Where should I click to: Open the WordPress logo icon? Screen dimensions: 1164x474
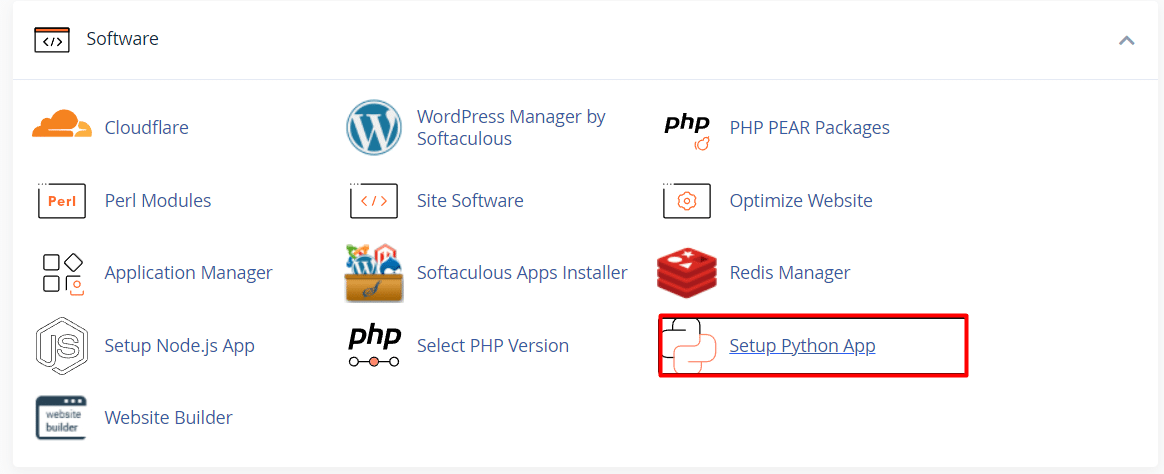click(374, 127)
